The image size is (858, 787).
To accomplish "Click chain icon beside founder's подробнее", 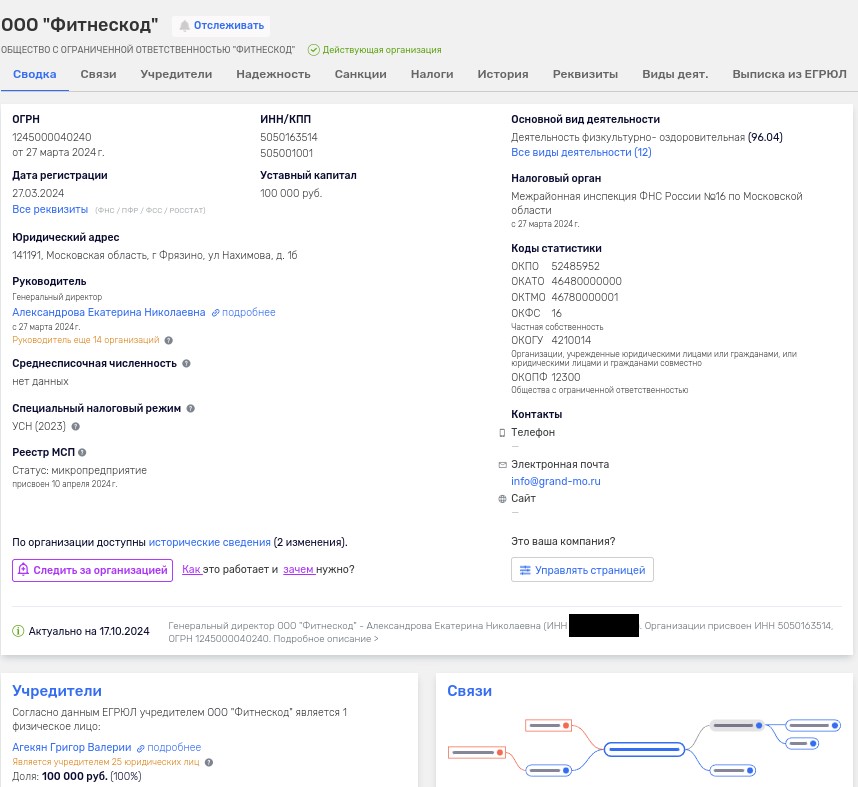I will pos(141,748).
